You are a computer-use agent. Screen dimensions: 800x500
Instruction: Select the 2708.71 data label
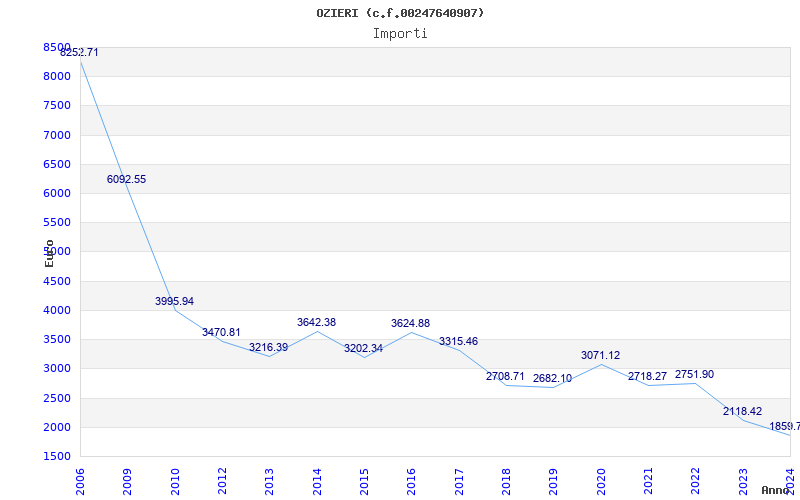505,377
